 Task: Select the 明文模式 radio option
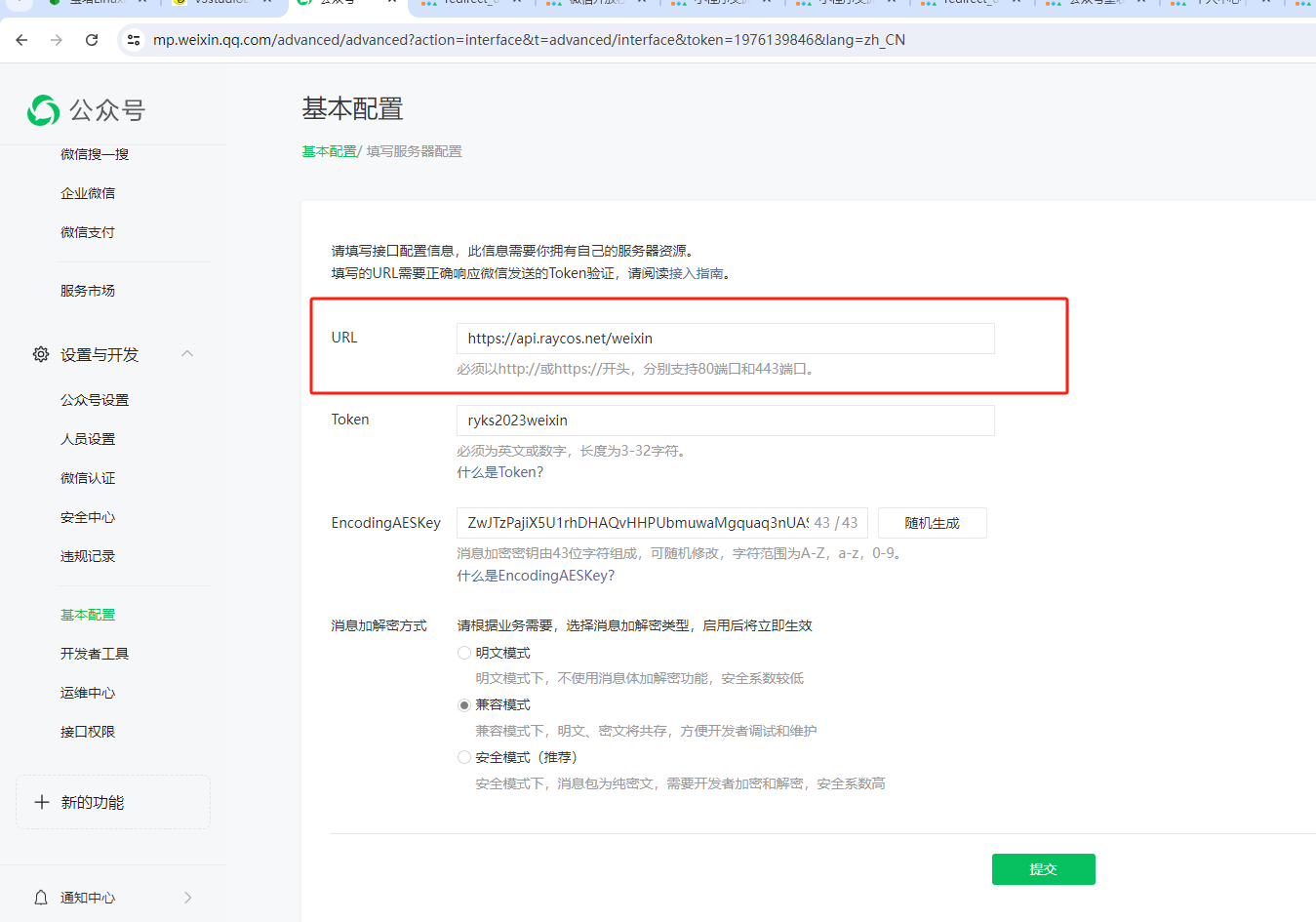pos(464,653)
